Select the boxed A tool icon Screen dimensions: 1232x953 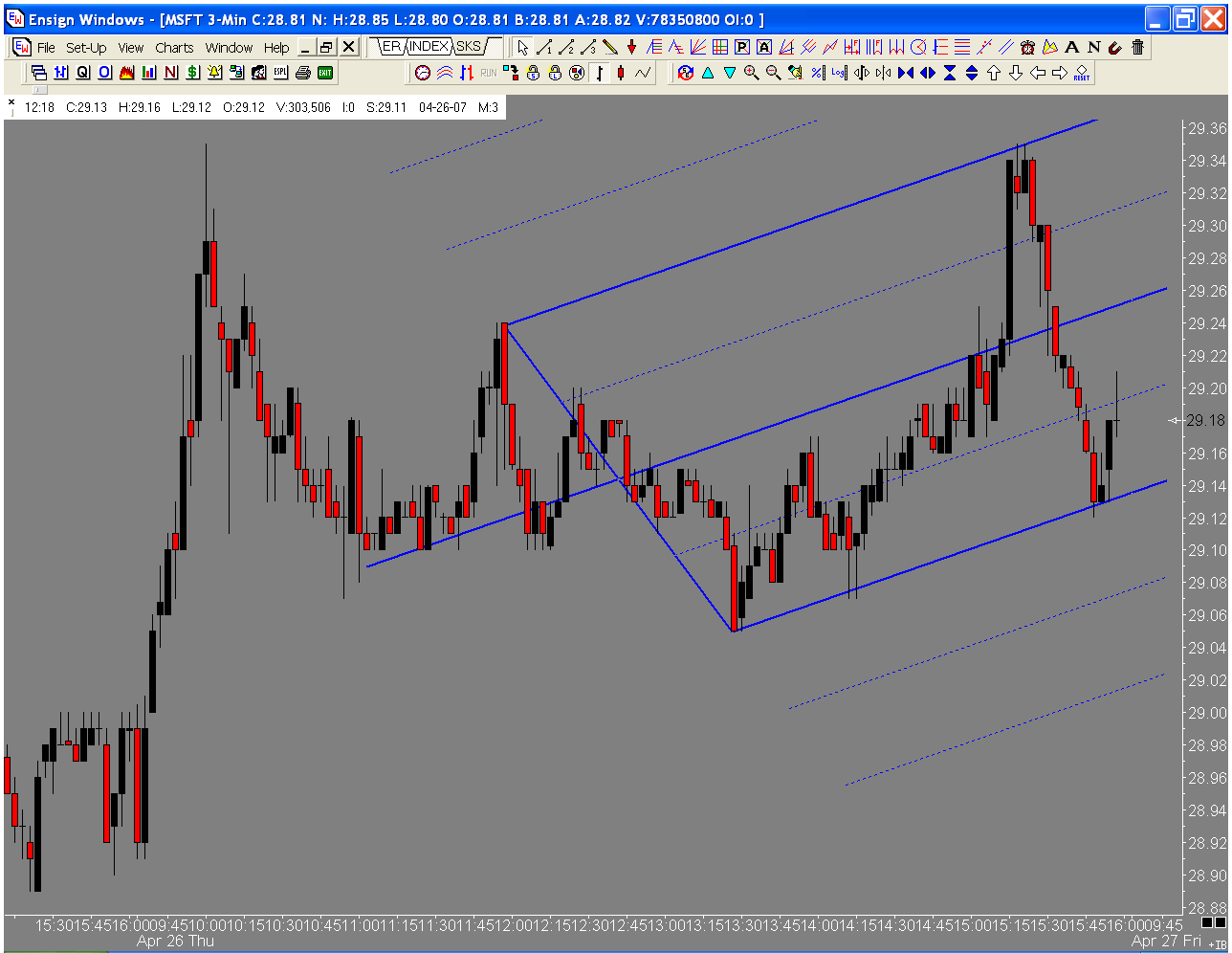tap(763, 47)
